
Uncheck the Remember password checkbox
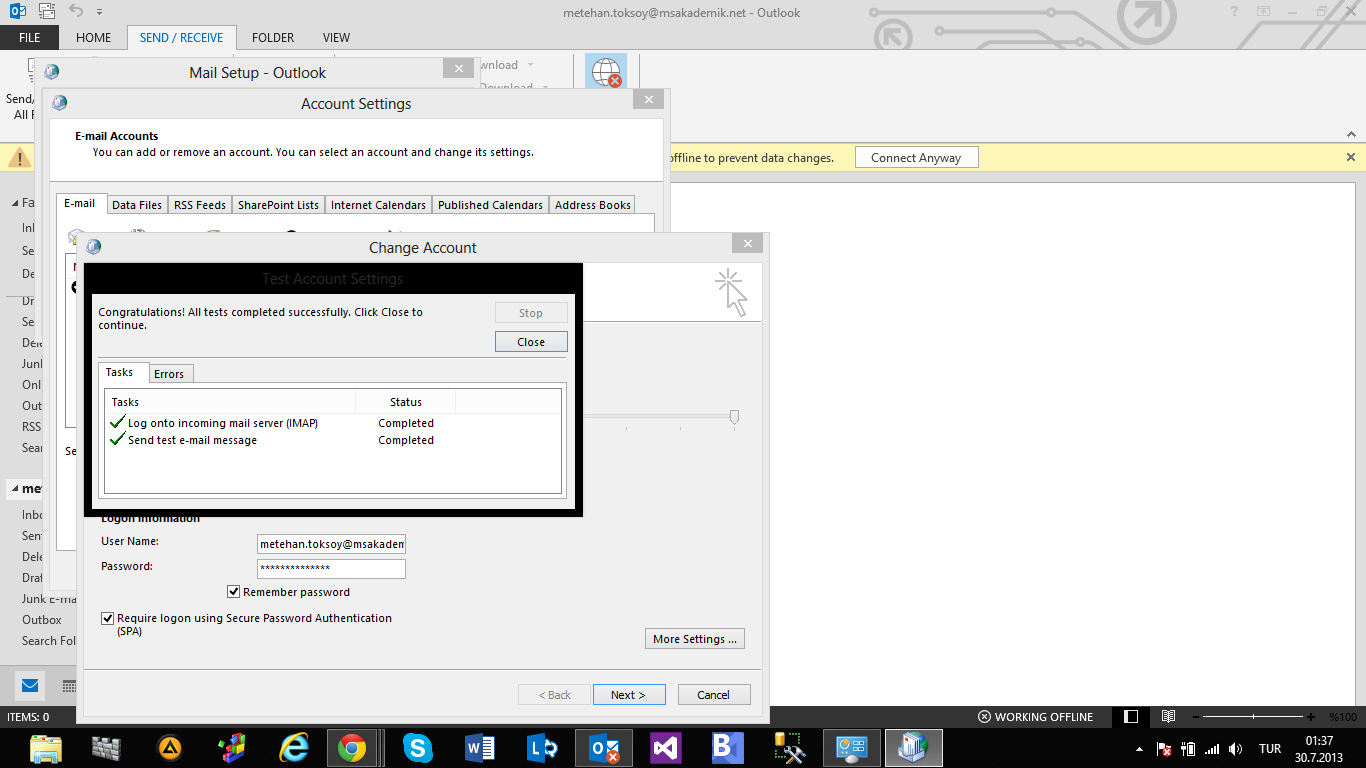(234, 592)
